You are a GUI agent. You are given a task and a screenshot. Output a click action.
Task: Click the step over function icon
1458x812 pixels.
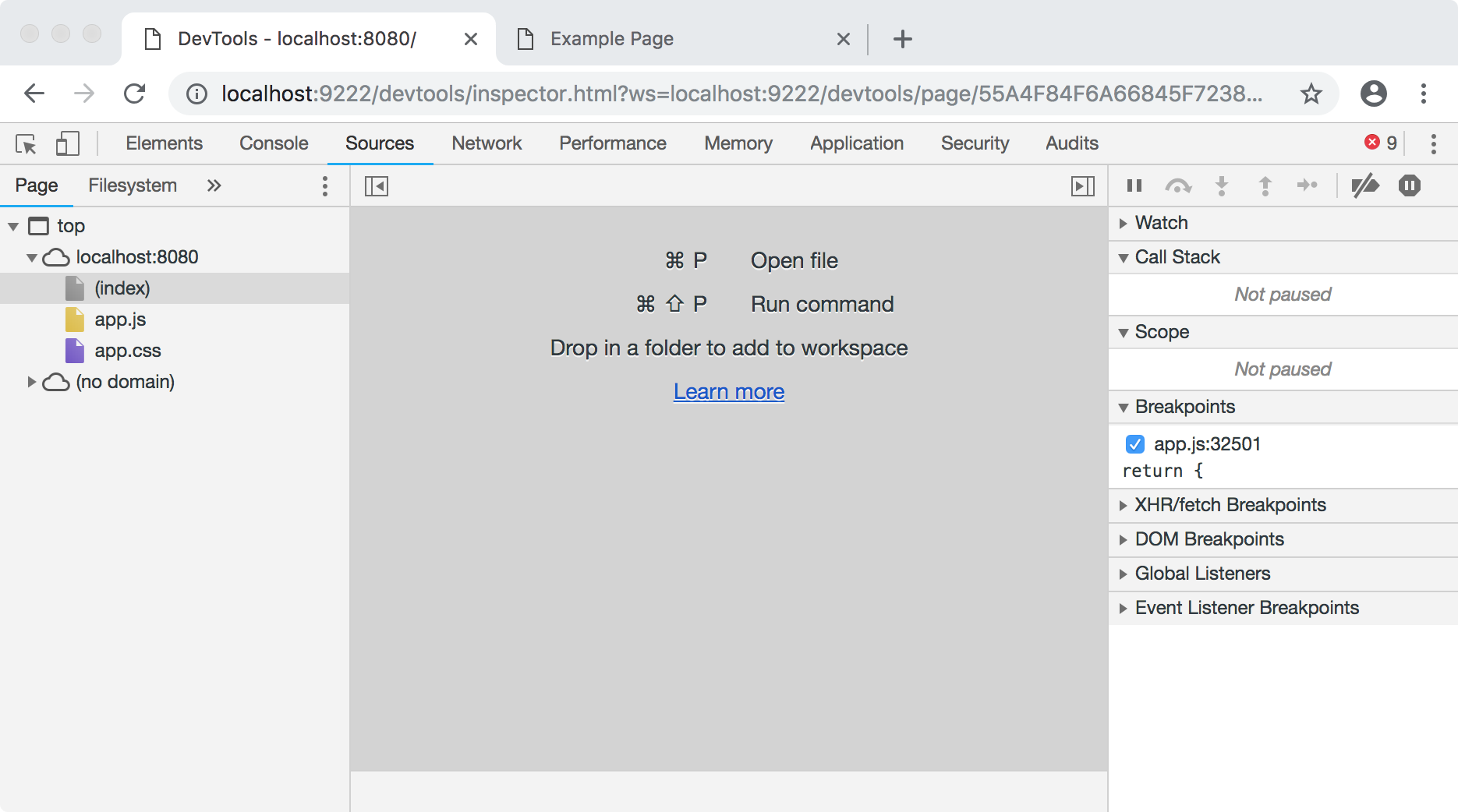click(1178, 185)
